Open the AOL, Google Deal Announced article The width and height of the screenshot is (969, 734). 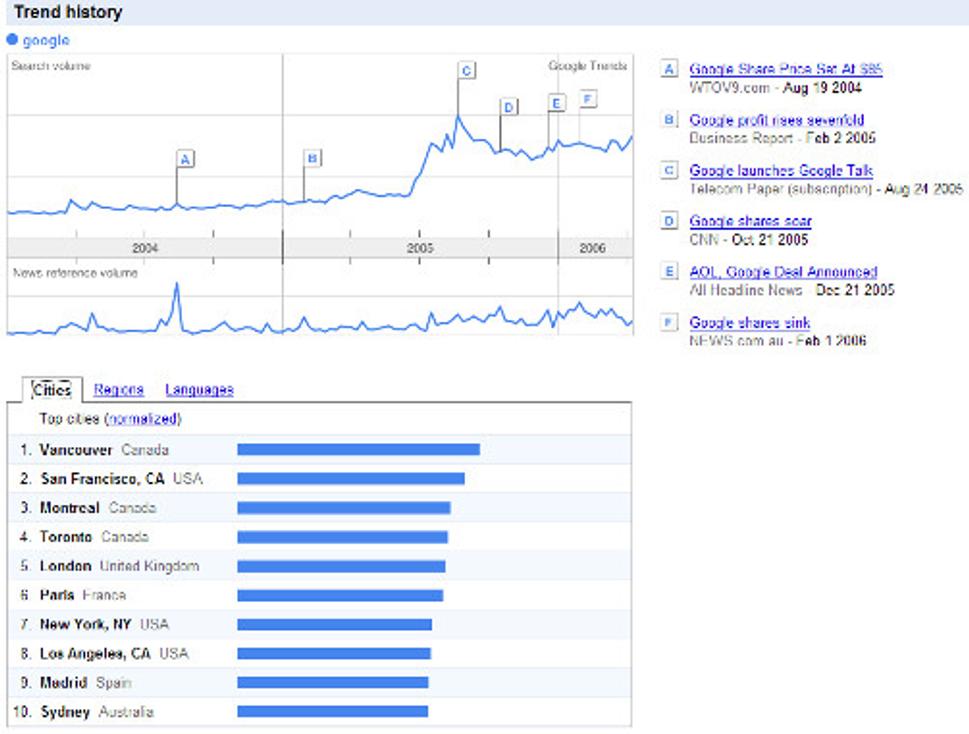click(x=783, y=271)
